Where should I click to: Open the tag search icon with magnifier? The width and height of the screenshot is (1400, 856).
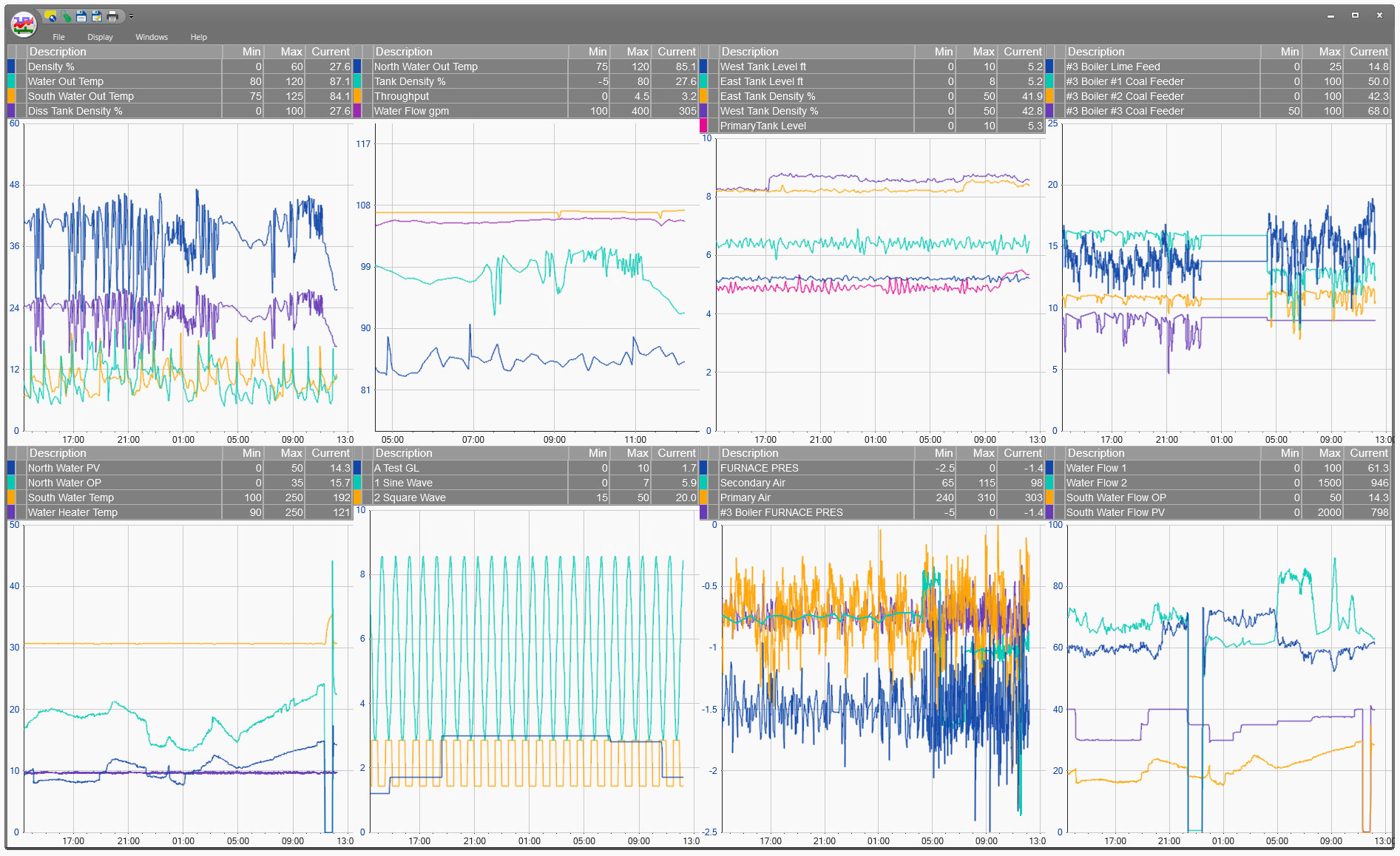click(51, 16)
